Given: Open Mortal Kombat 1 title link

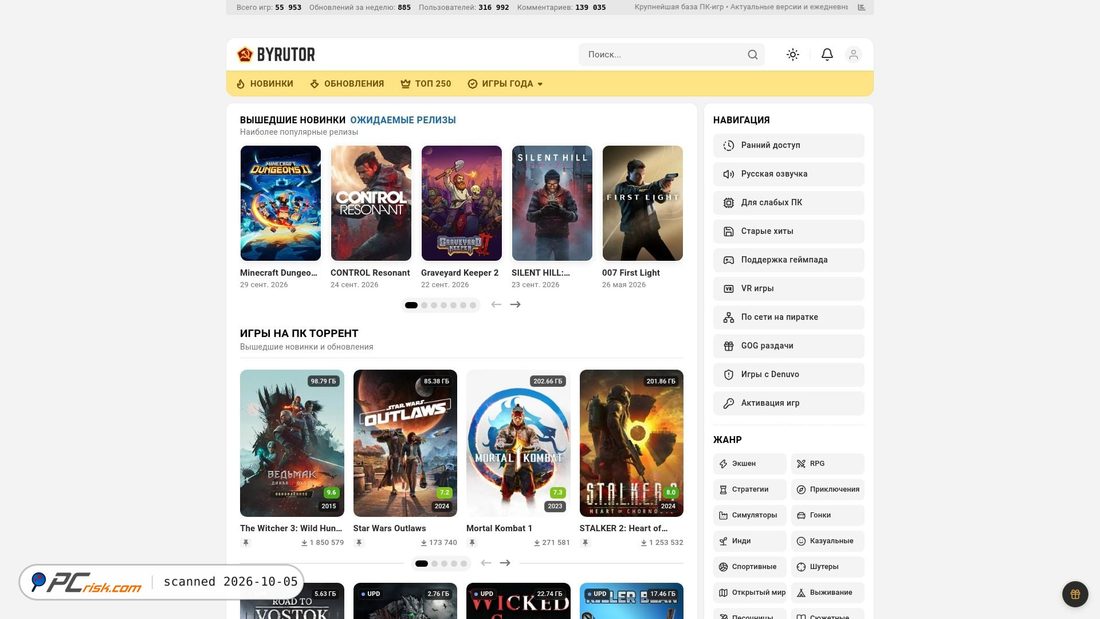Looking at the screenshot, I should pos(499,528).
